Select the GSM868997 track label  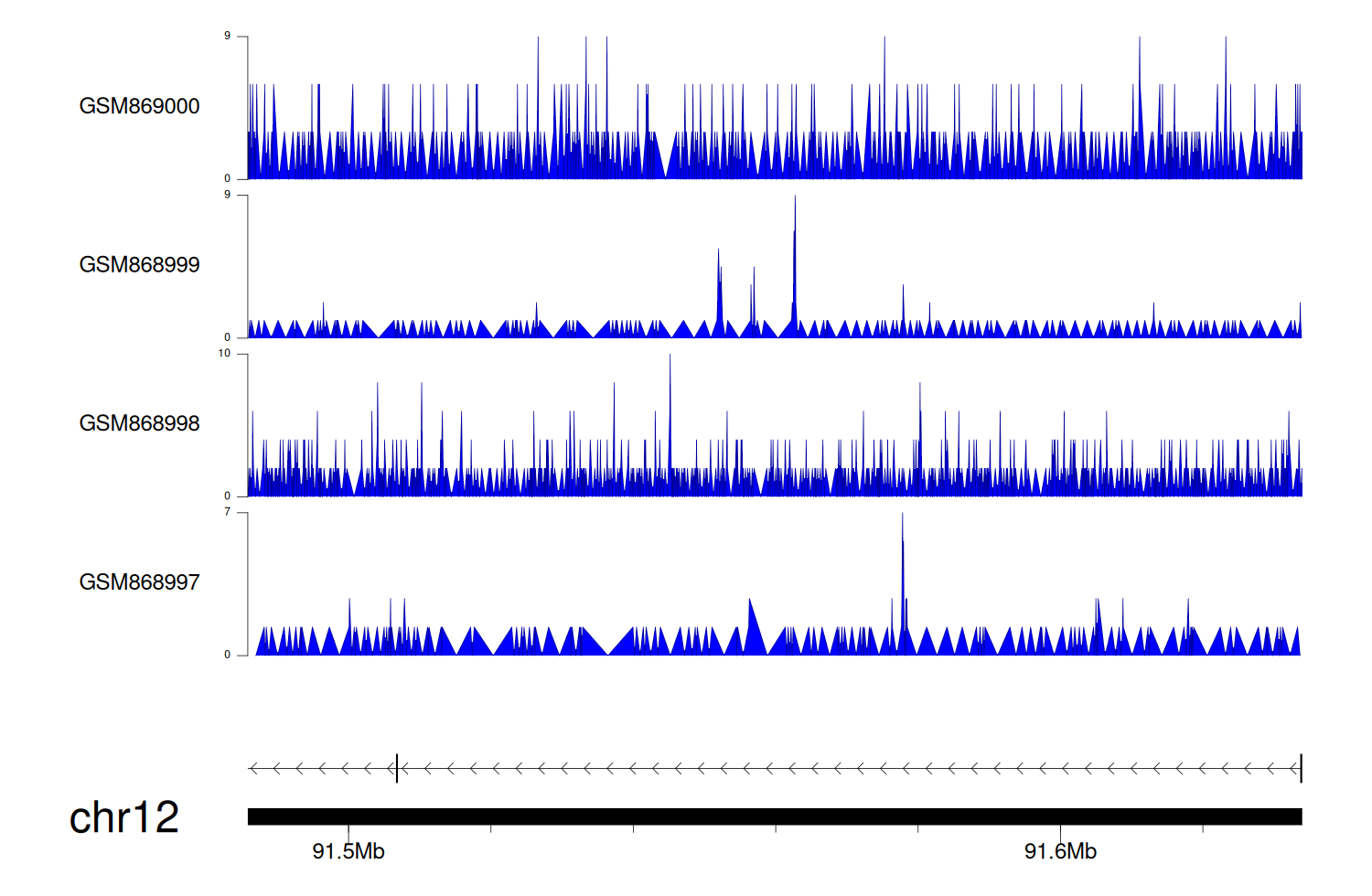pos(139,582)
